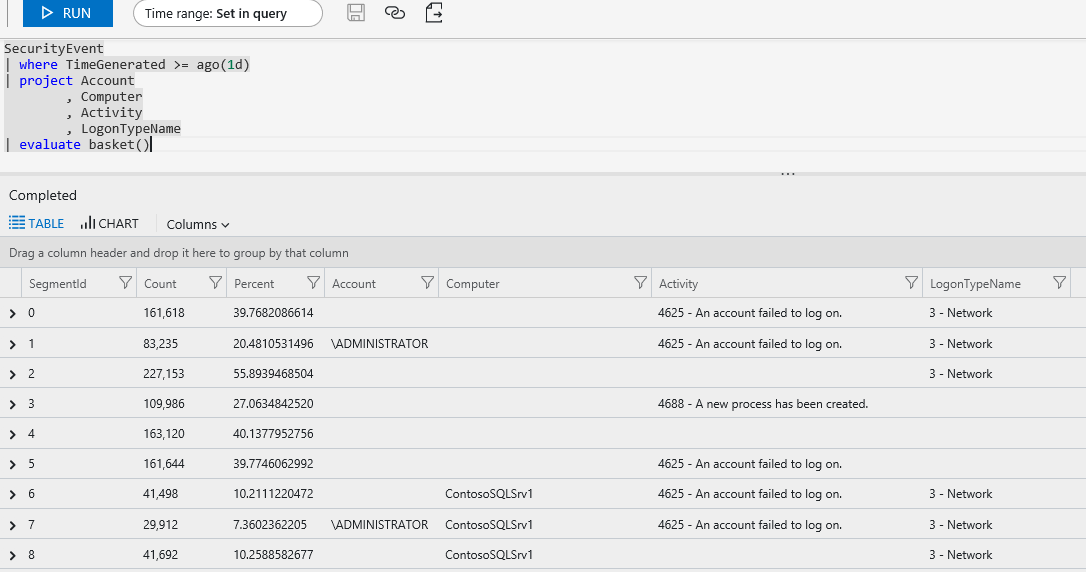
Task: Sort by LogonTypeName column header
Action: pos(975,284)
